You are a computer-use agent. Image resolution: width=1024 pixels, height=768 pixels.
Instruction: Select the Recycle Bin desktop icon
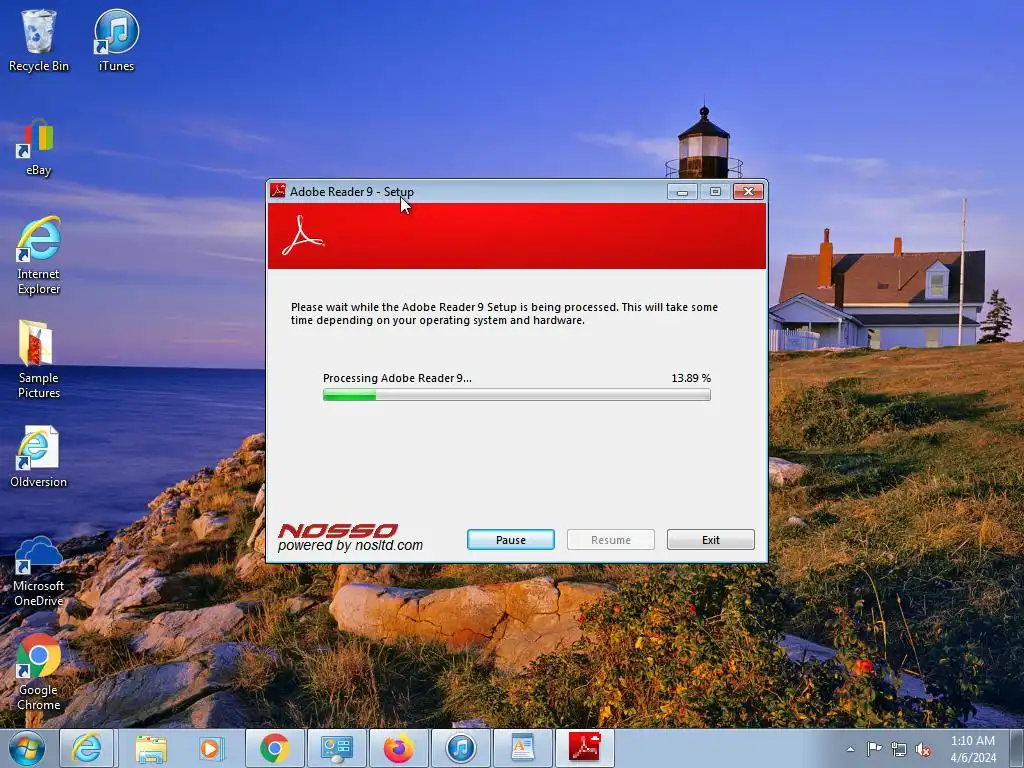[39, 40]
